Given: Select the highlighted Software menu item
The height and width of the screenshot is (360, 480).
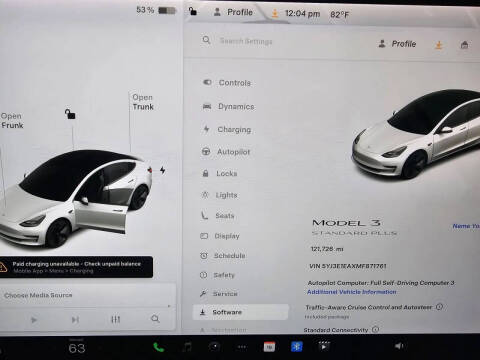Looking at the screenshot, I should pos(240,312).
